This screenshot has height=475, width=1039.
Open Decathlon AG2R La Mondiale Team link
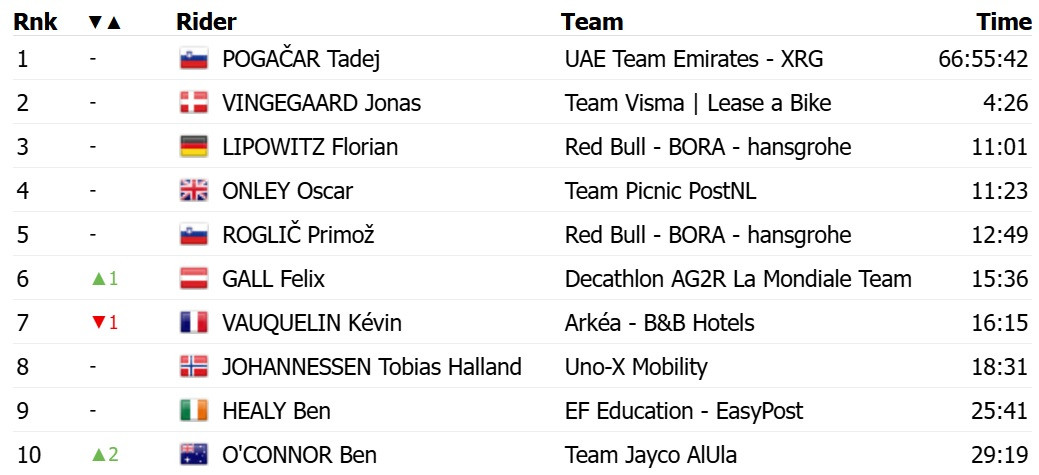pos(738,279)
